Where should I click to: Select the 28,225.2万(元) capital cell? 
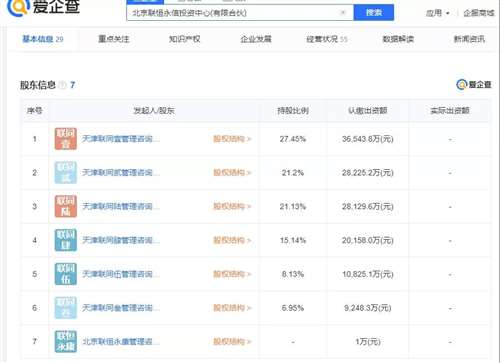point(368,172)
